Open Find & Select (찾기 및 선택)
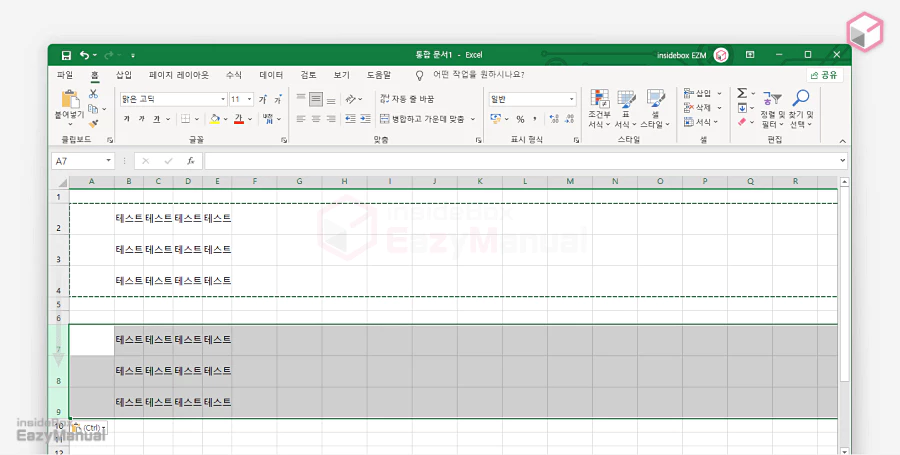The image size is (900, 455). coord(801,108)
